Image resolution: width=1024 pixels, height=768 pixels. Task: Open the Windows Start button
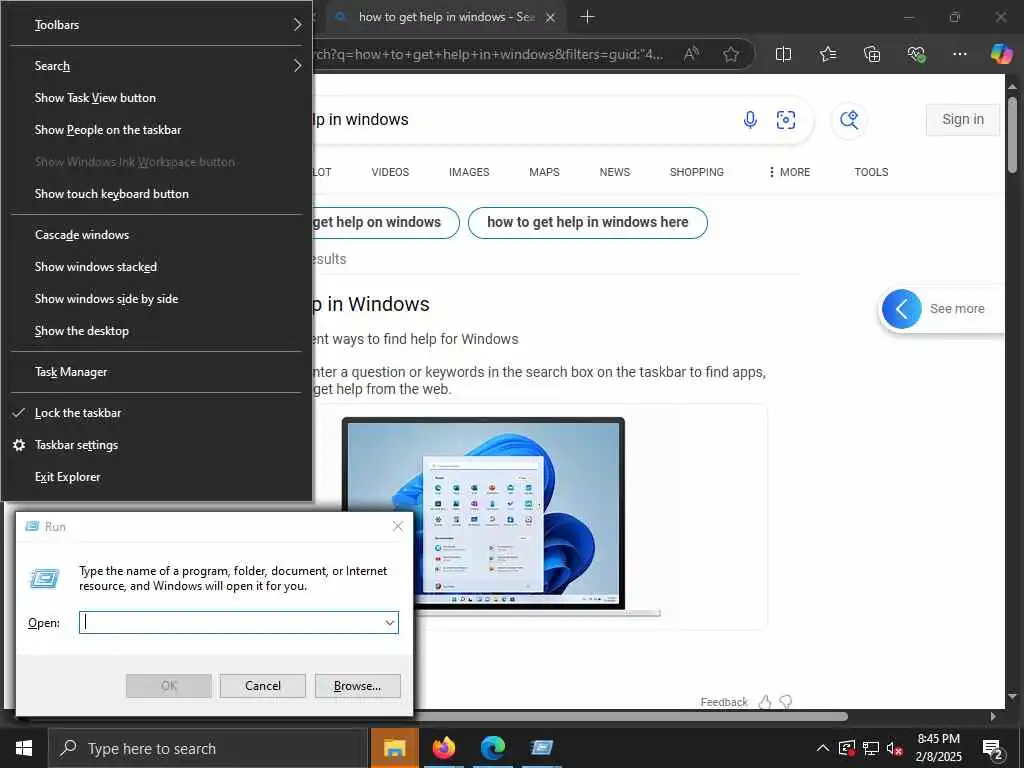pyautogui.click(x=24, y=748)
